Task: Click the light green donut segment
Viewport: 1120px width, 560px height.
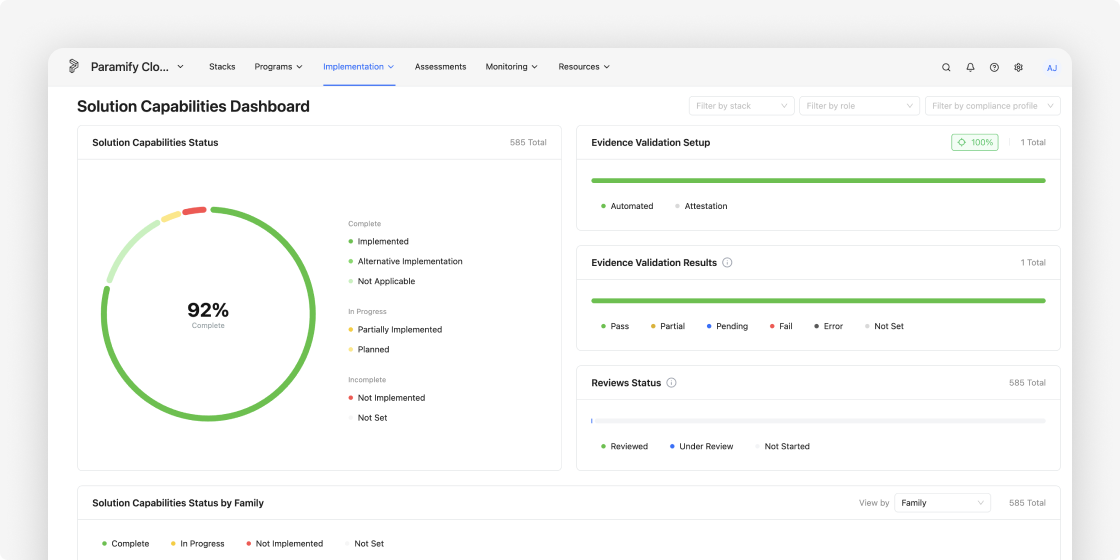Action: pyautogui.click(x=133, y=250)
